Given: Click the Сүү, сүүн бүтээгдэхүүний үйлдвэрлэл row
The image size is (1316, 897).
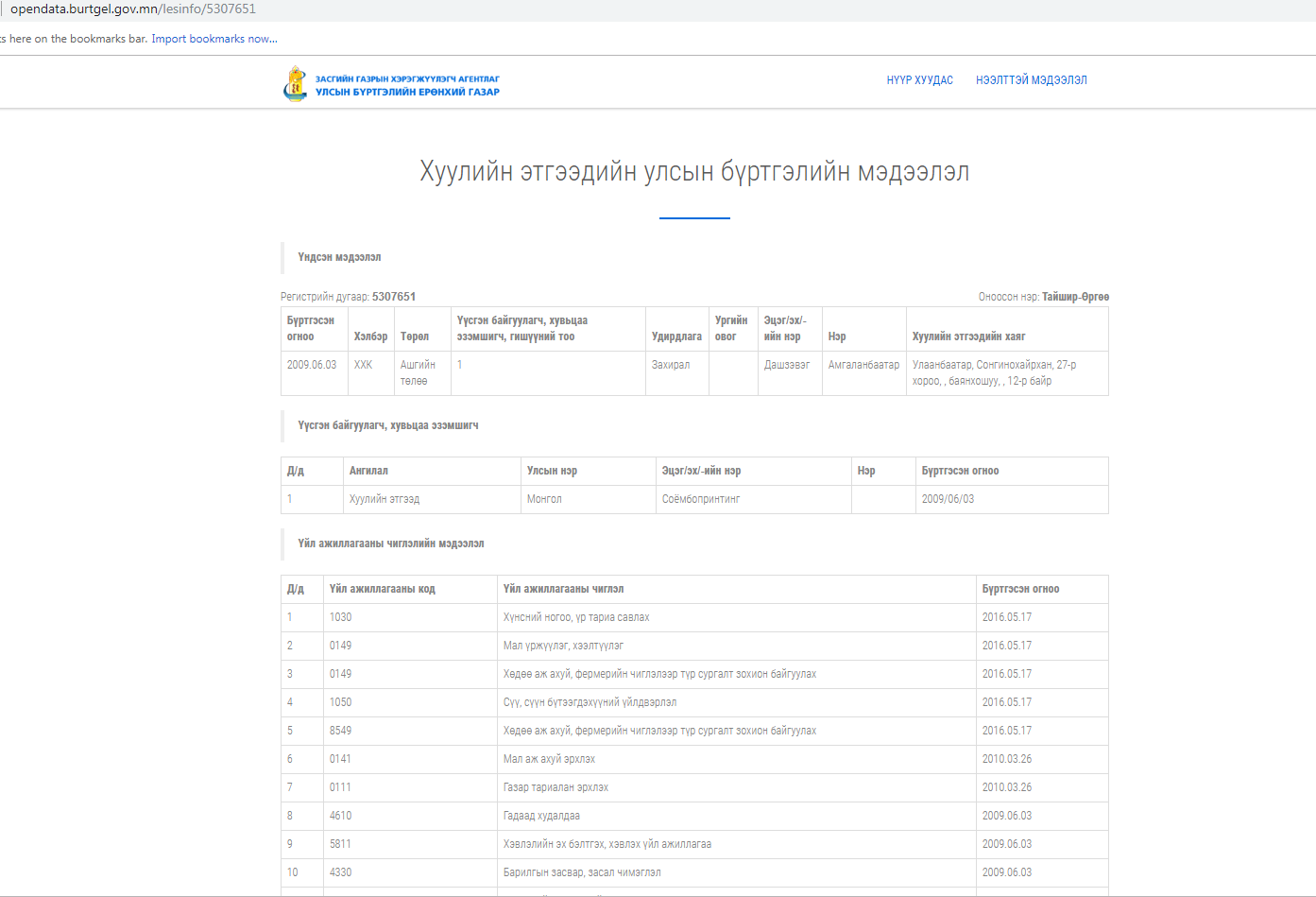Looking at the screenshot, I should [694, 702].
